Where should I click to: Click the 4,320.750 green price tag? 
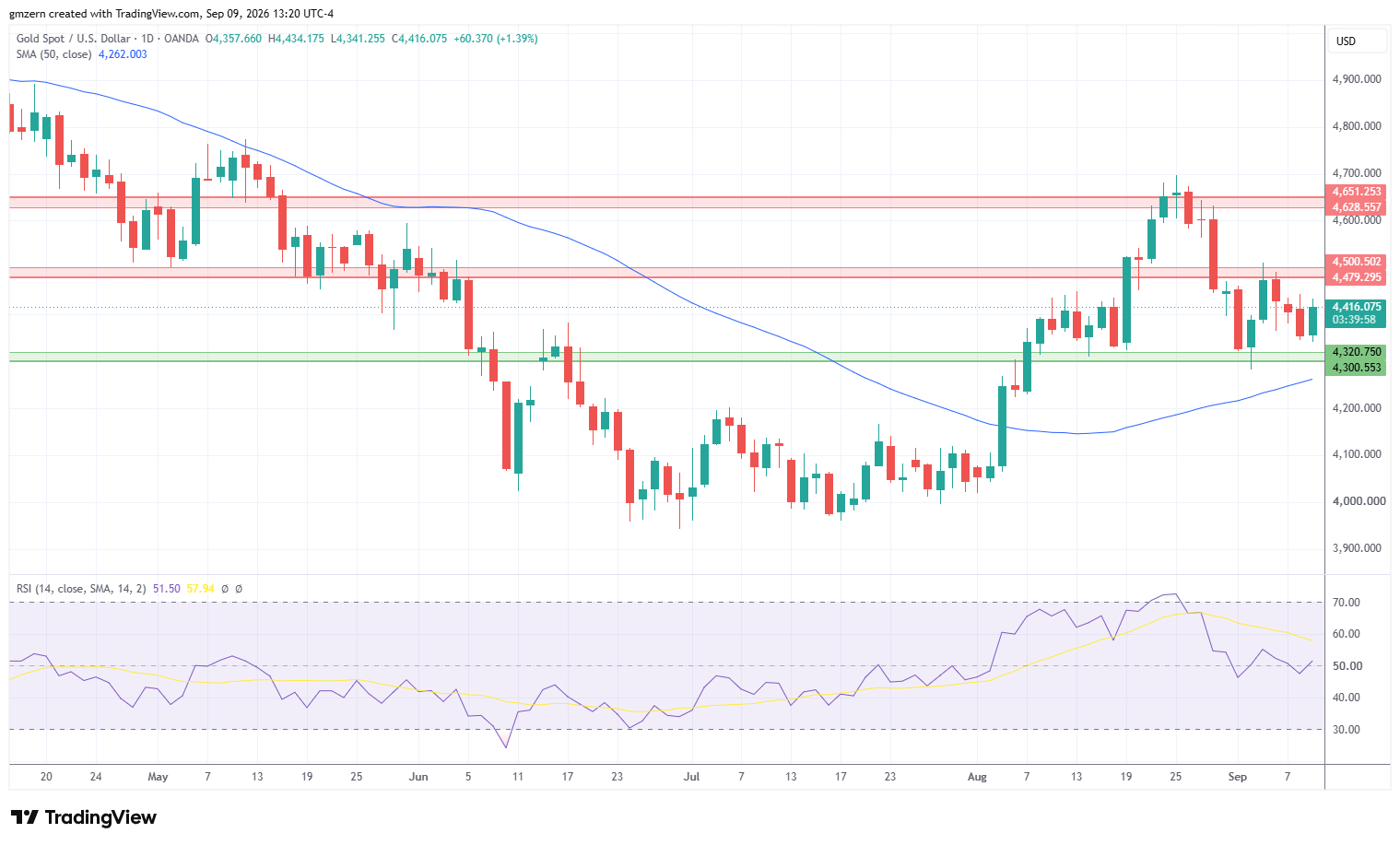click(x=1357, y=352)
